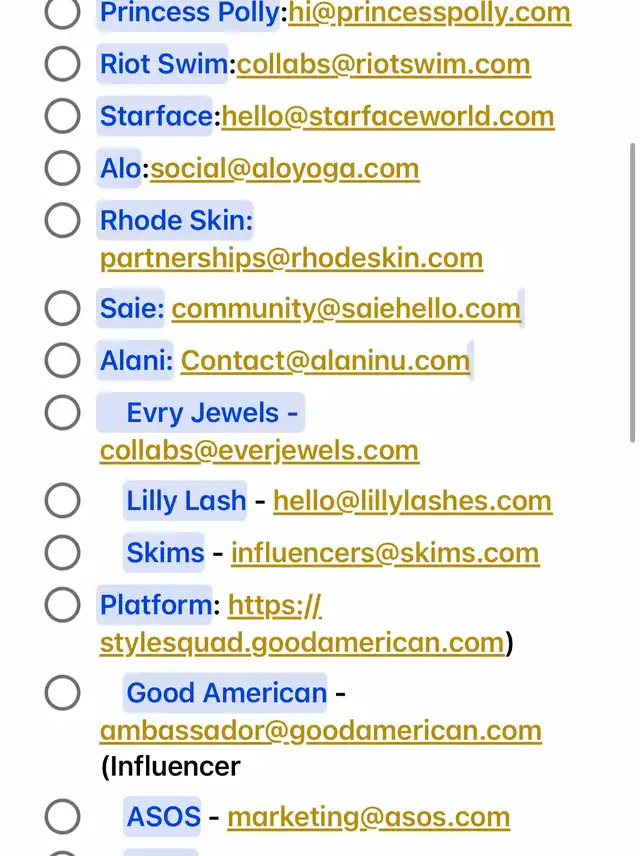Check the Lilly Lash item circle
Viewport: 640px width, 856px height.
(x=62, y=500)
